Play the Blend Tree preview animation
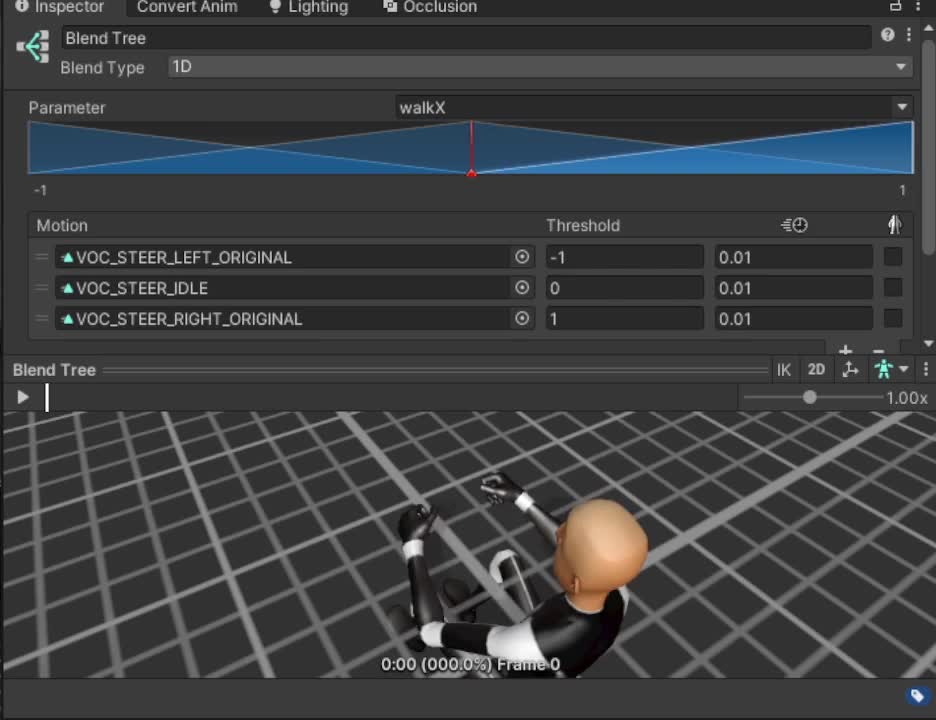This screenshot has width=936, height=720. (23, 397)
